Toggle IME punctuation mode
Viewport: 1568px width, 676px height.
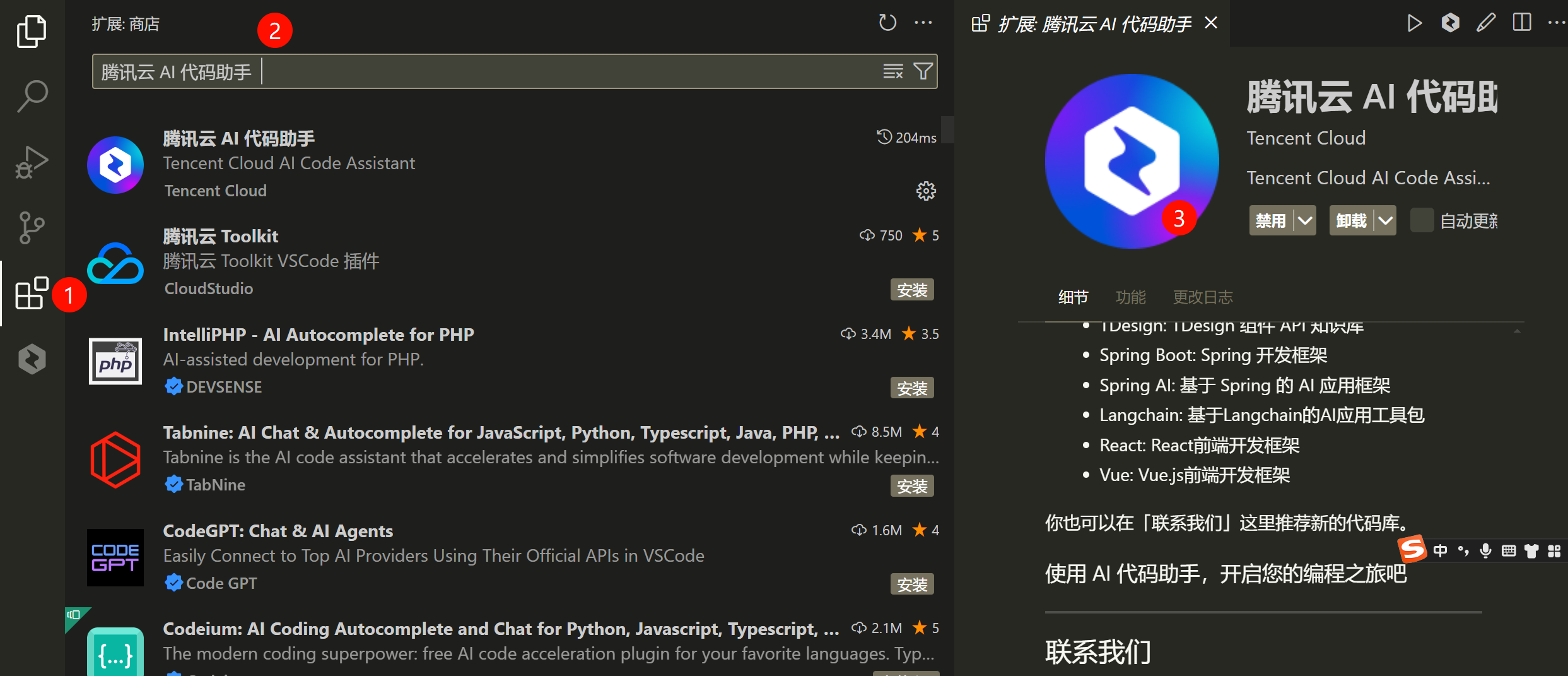(x=1463, y=551)
